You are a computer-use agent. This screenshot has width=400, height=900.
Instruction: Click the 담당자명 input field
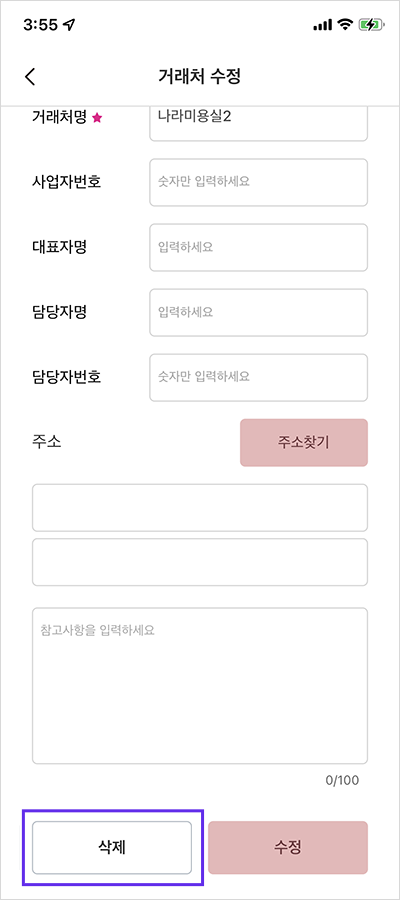click(x=258, y=312)
